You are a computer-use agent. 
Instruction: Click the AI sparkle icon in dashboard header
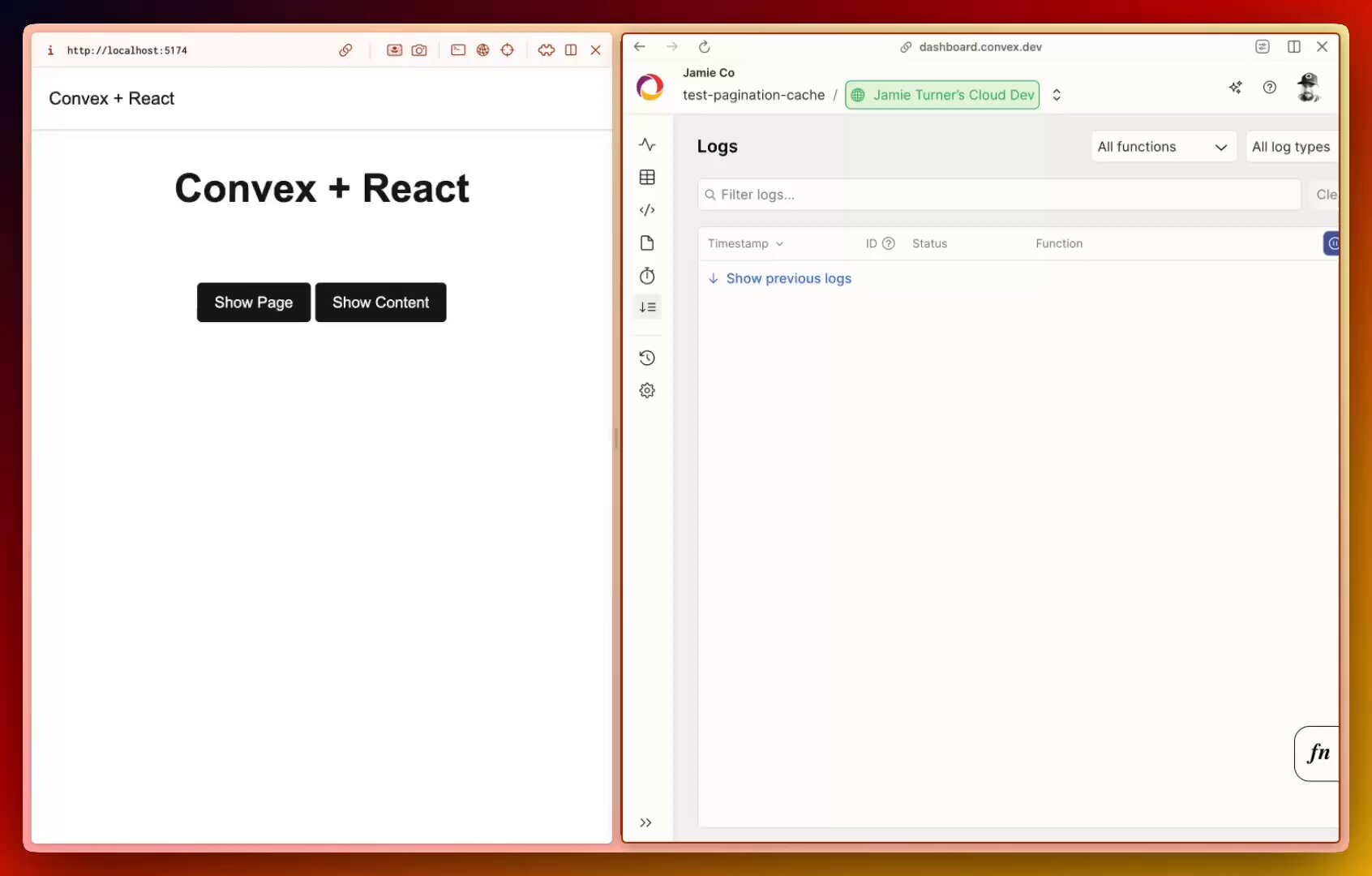pyautogui.click(x=1235, y=88)
